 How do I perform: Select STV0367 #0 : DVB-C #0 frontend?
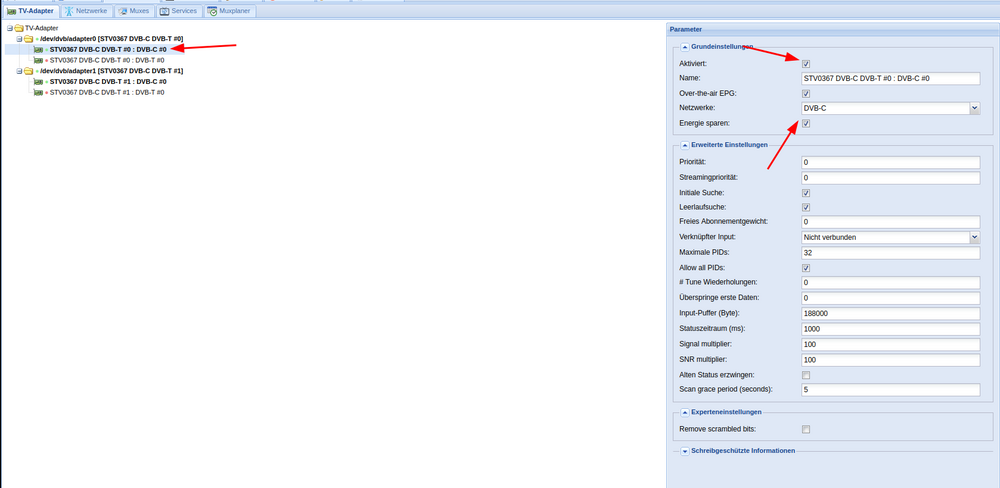pos(108,50)
